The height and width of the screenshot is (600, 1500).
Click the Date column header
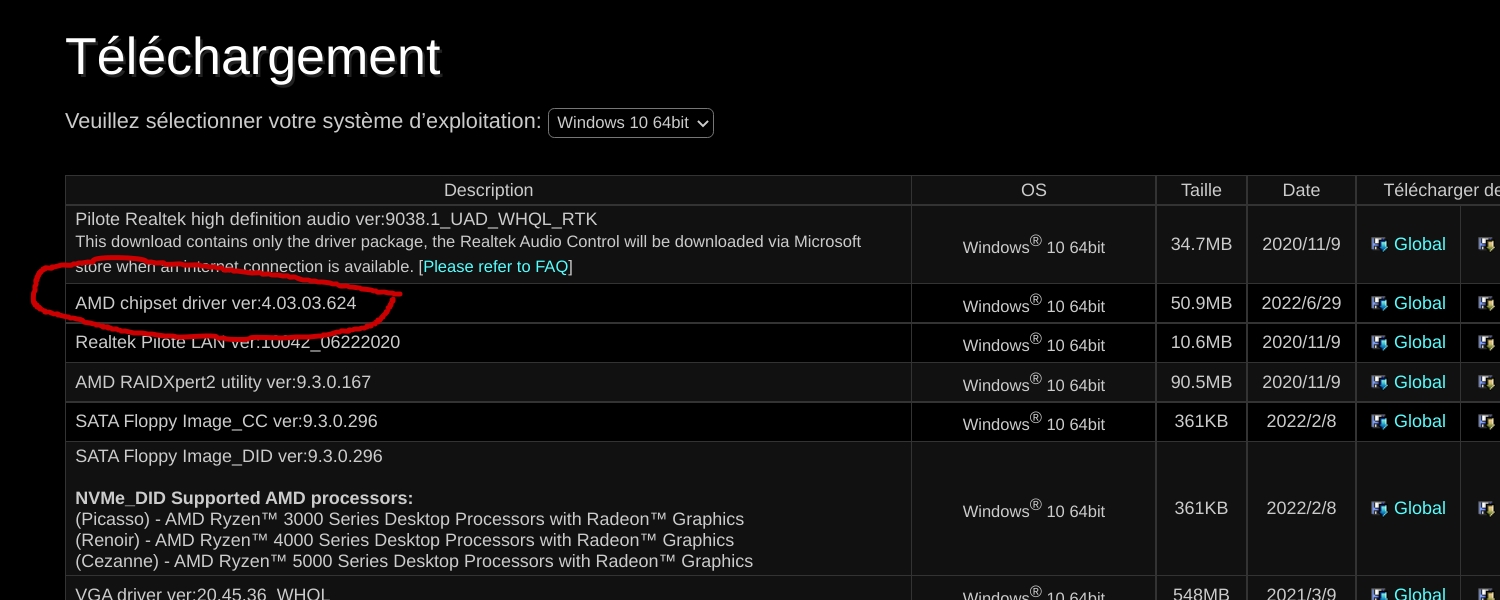[x=1301, y=190]
